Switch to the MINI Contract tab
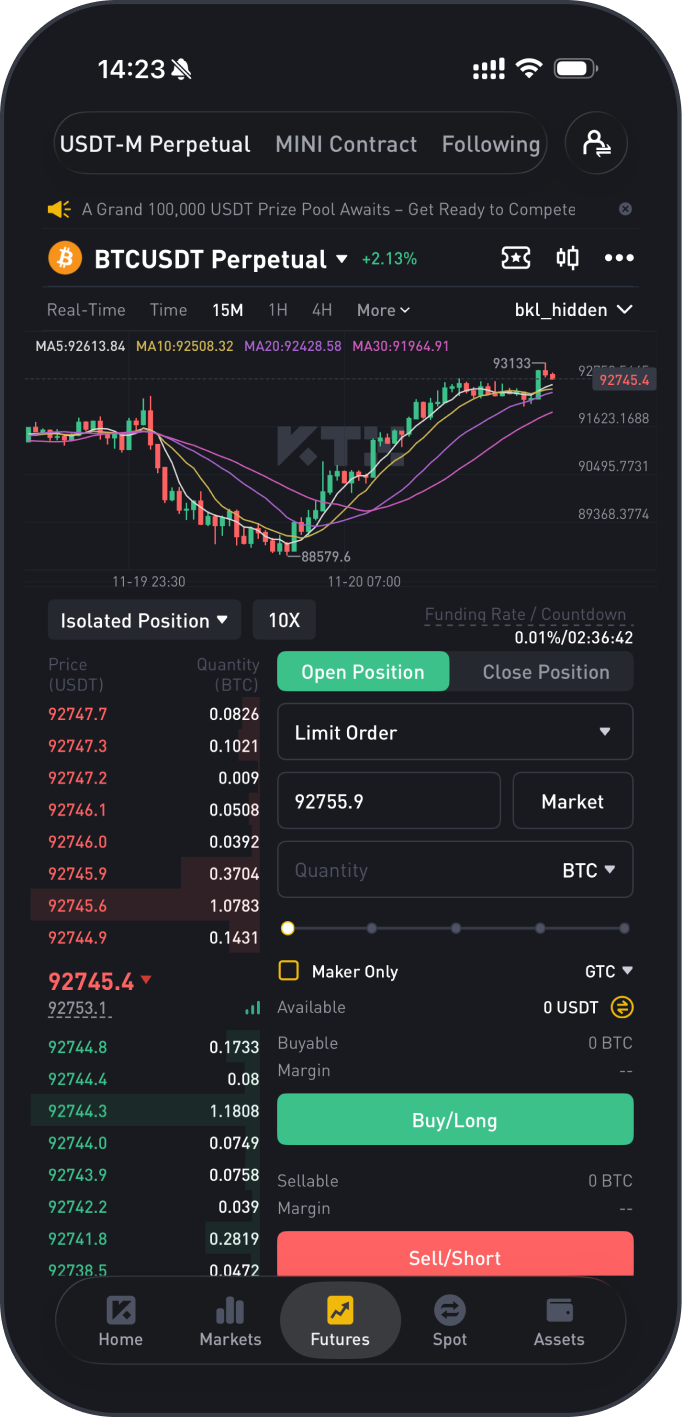This screenshot has height=1418, width=682. pyautogui.click(x=346, y=144)
